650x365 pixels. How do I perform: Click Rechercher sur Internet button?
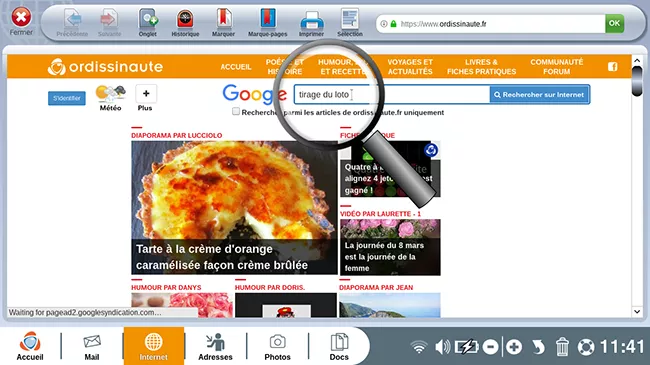(x=539, y=95)
